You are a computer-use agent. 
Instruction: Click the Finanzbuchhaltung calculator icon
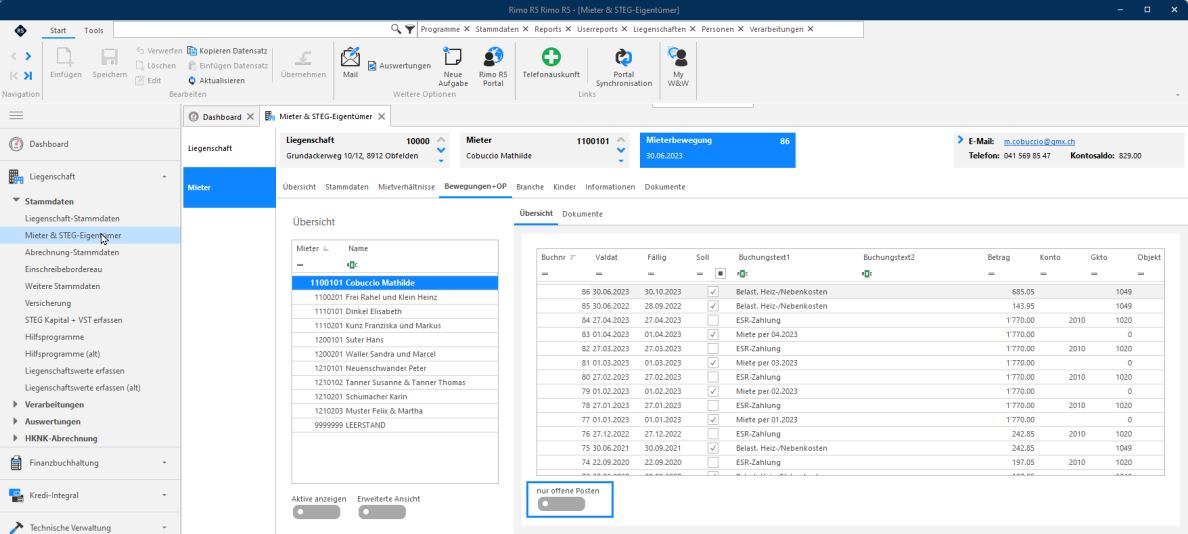click(16, 463)
